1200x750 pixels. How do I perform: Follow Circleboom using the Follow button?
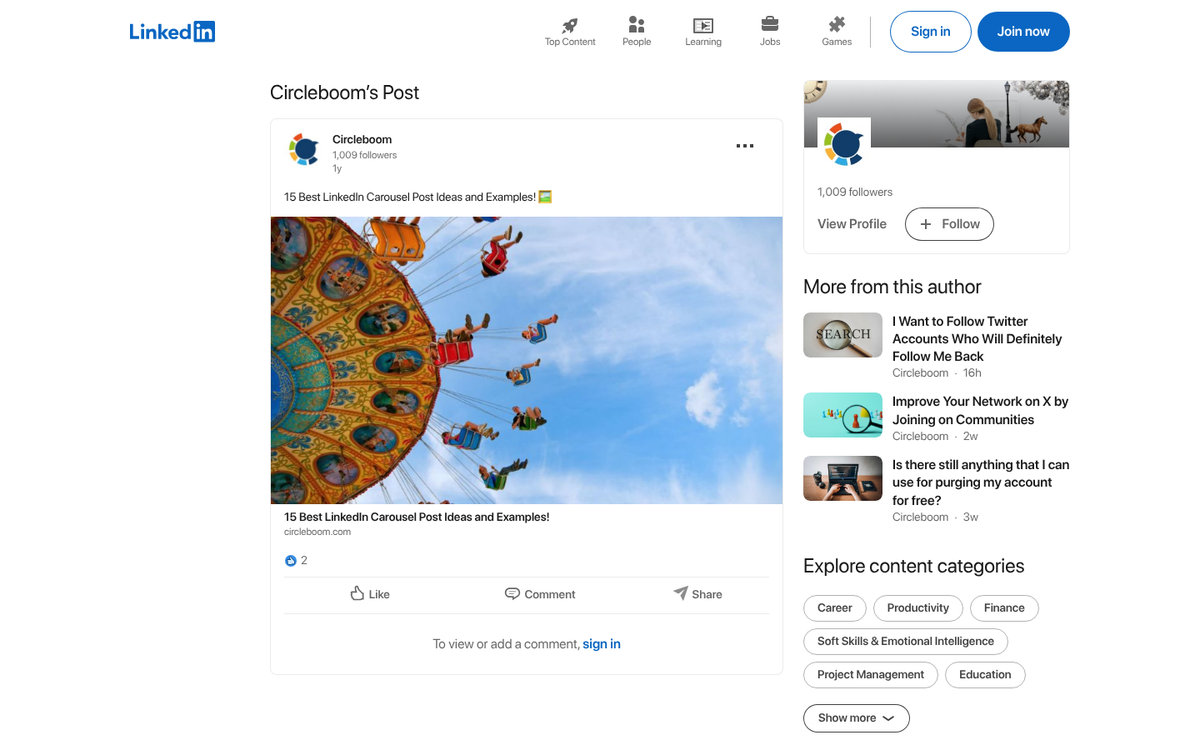948,224
